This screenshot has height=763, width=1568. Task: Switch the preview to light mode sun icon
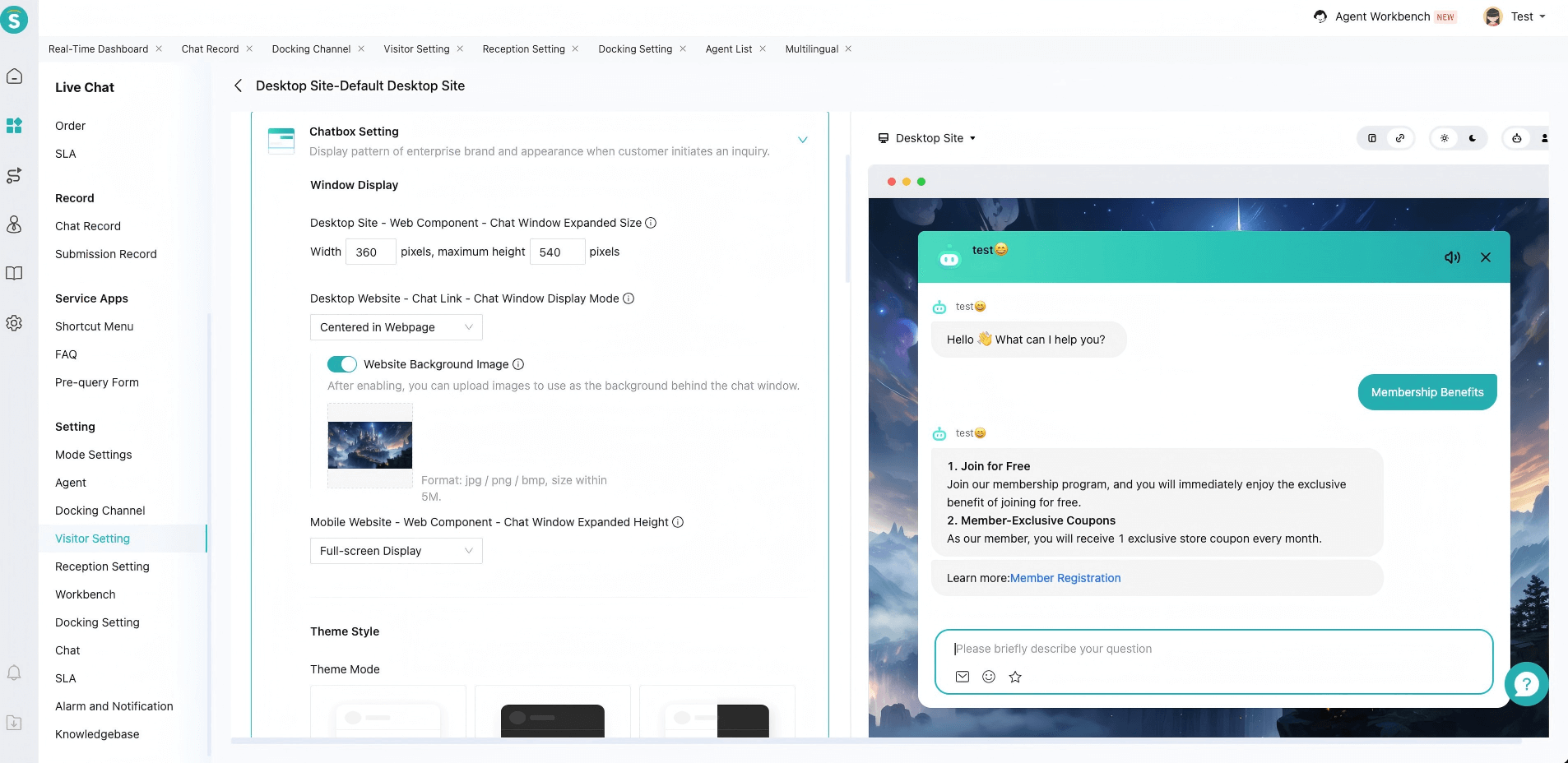(1445, 138)
